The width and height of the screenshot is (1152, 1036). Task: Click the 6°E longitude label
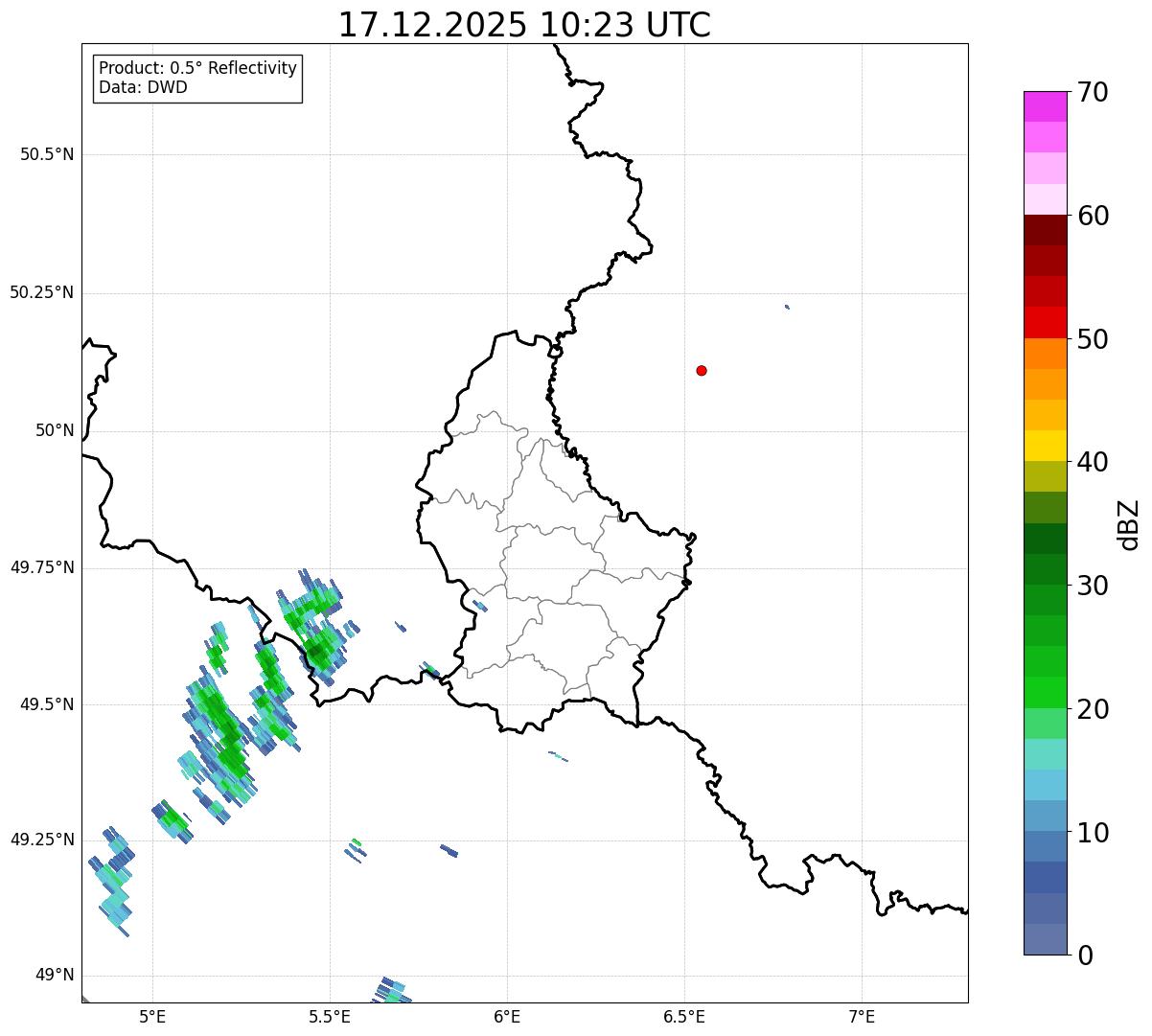pos(507,1016)
